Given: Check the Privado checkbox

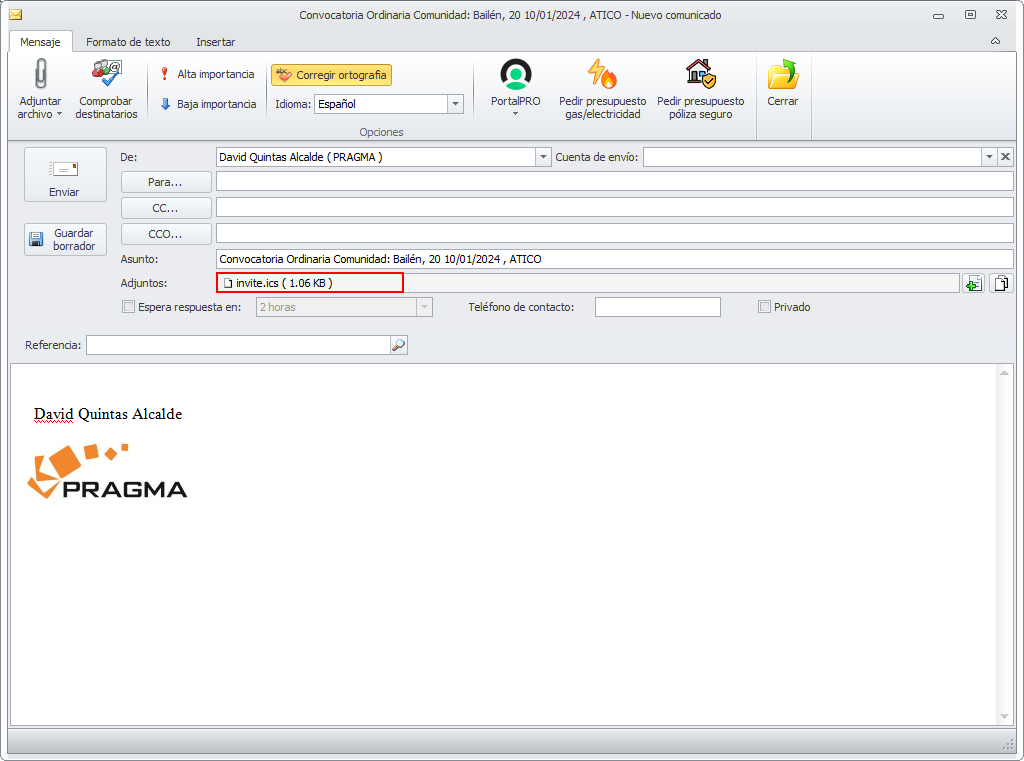Looking at the screenshot, I should [x=764, y=307].
